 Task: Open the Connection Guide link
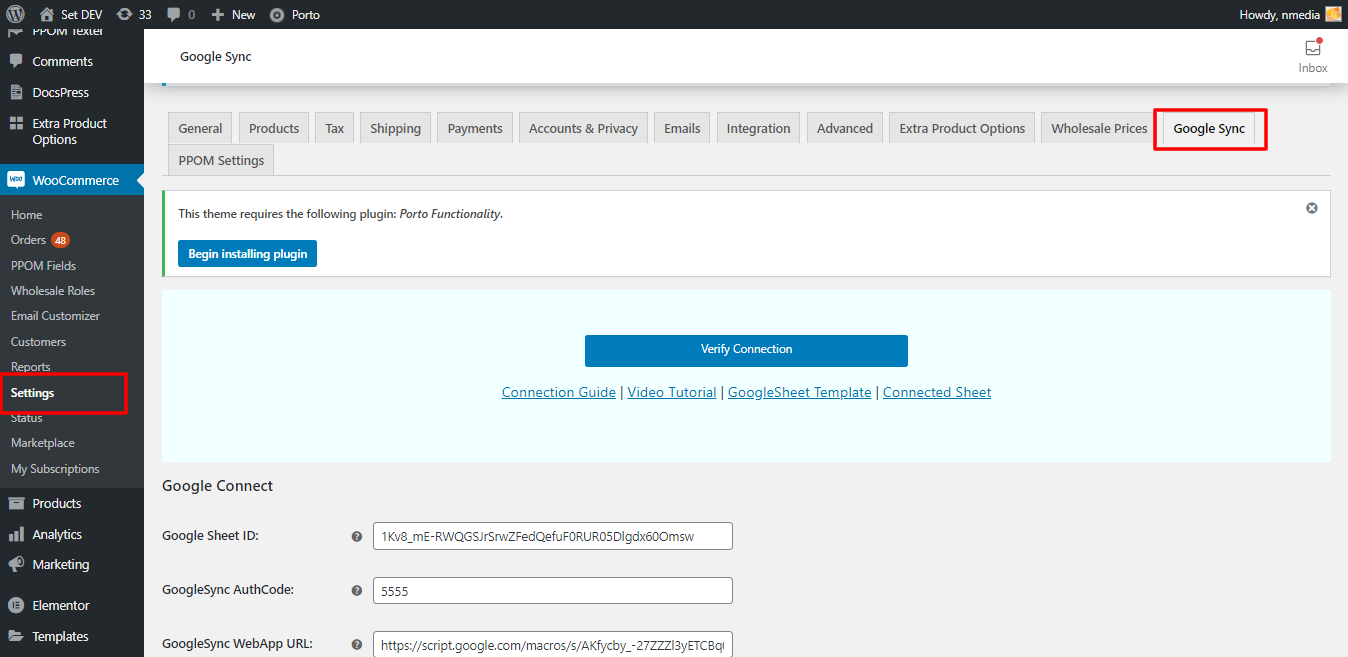pyautogui.click(x=559, y=392)
